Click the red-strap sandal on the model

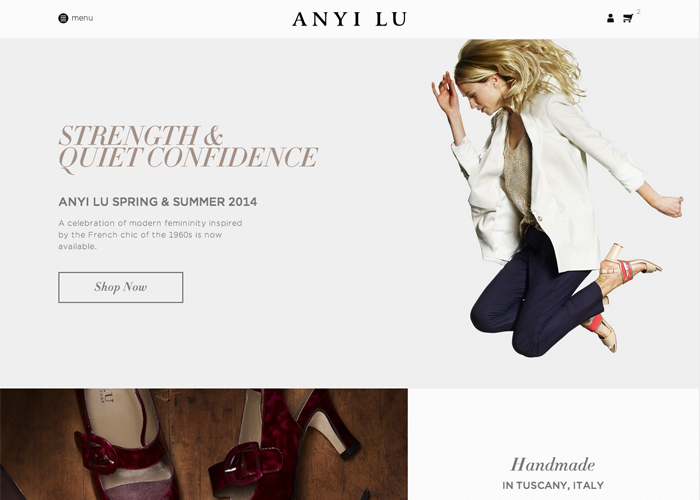(629, 266)
